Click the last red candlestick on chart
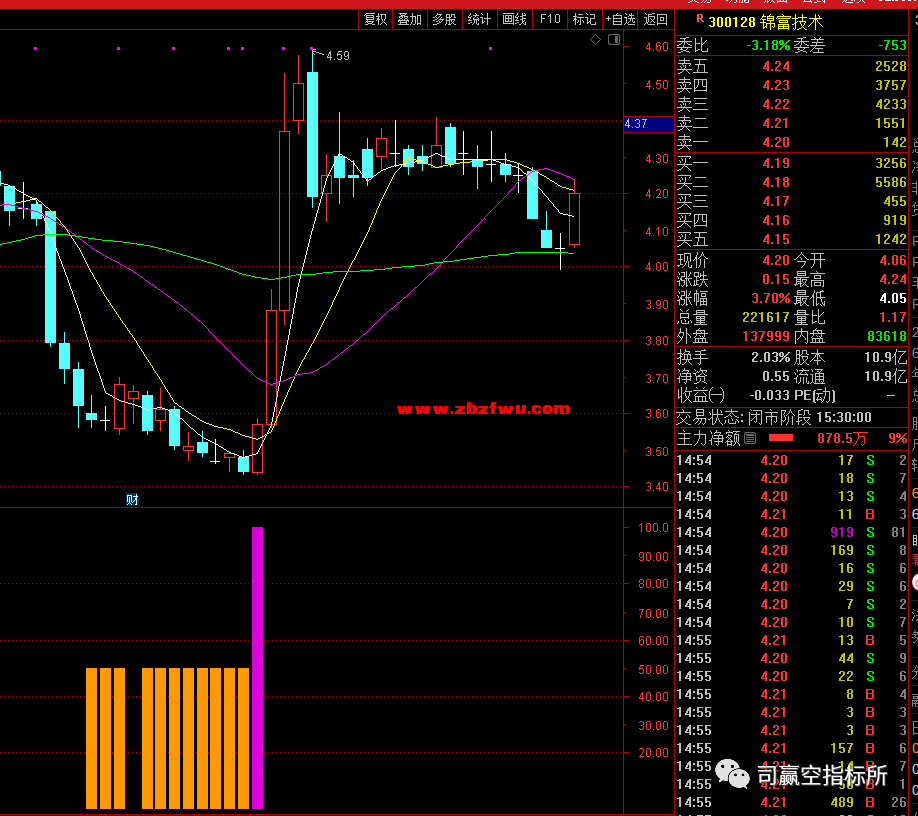The width and height of the screenshot is (918, 816). click(574, 218)
